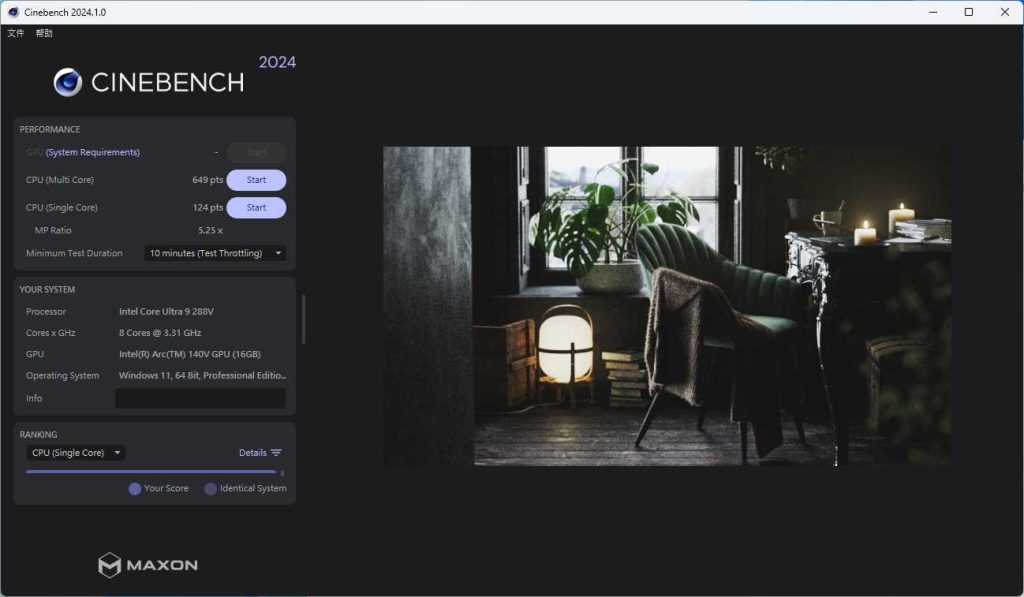Toggle the Your Score legend circle

pos(135,489)
